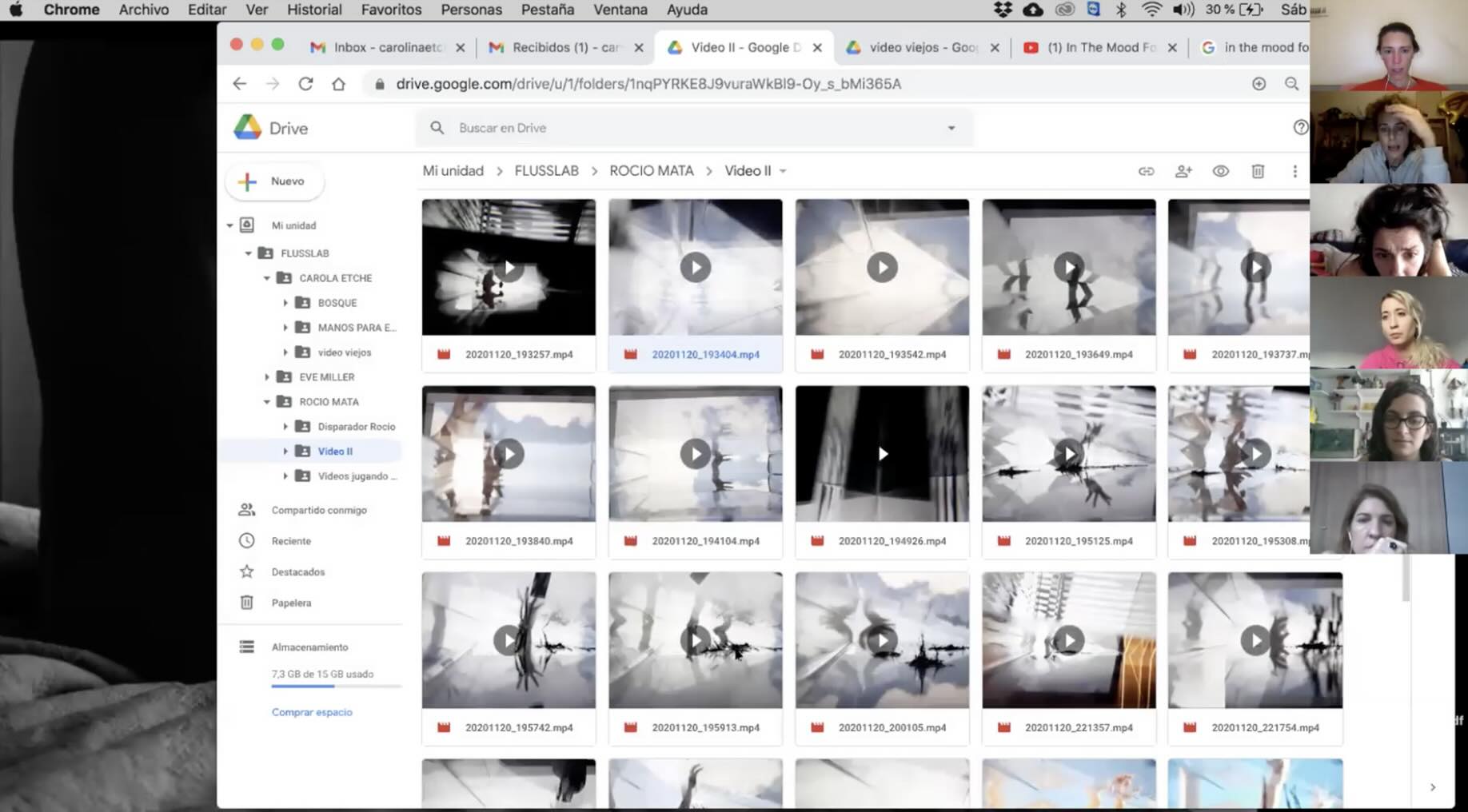Click the share add-person icon
Viewport: 1468px width, 812px height.
(x=1183, y=171)
